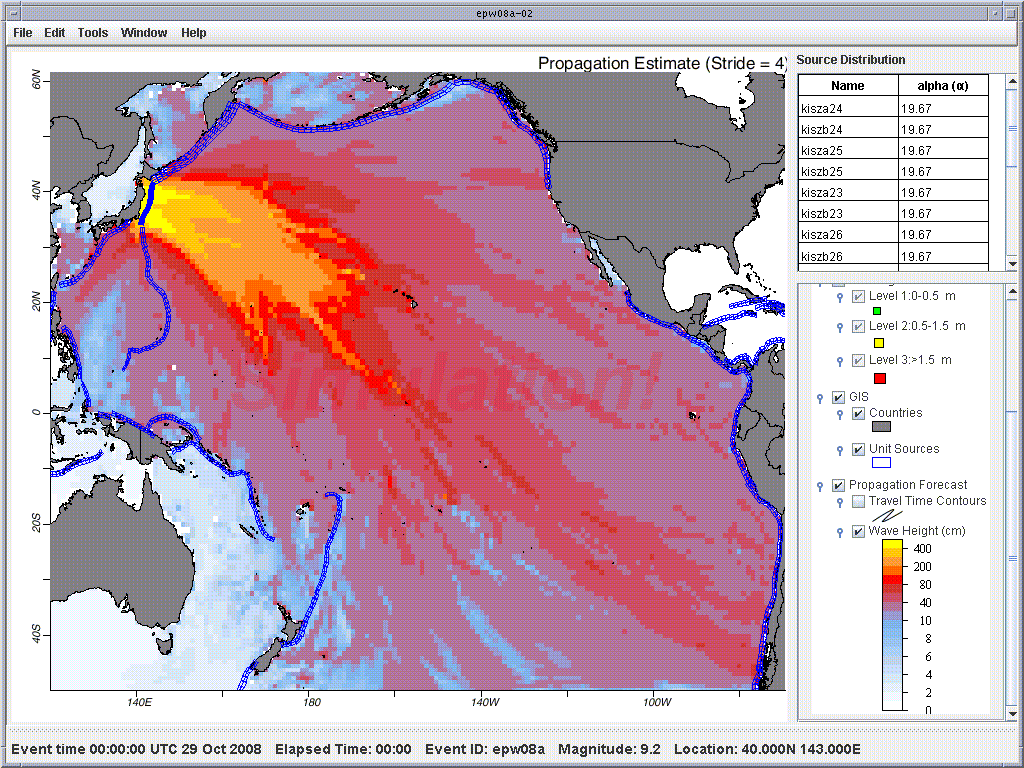Click the gray Countries legend icon
Viewport: 1024px width, 768px height.
[x=881, y=428]
